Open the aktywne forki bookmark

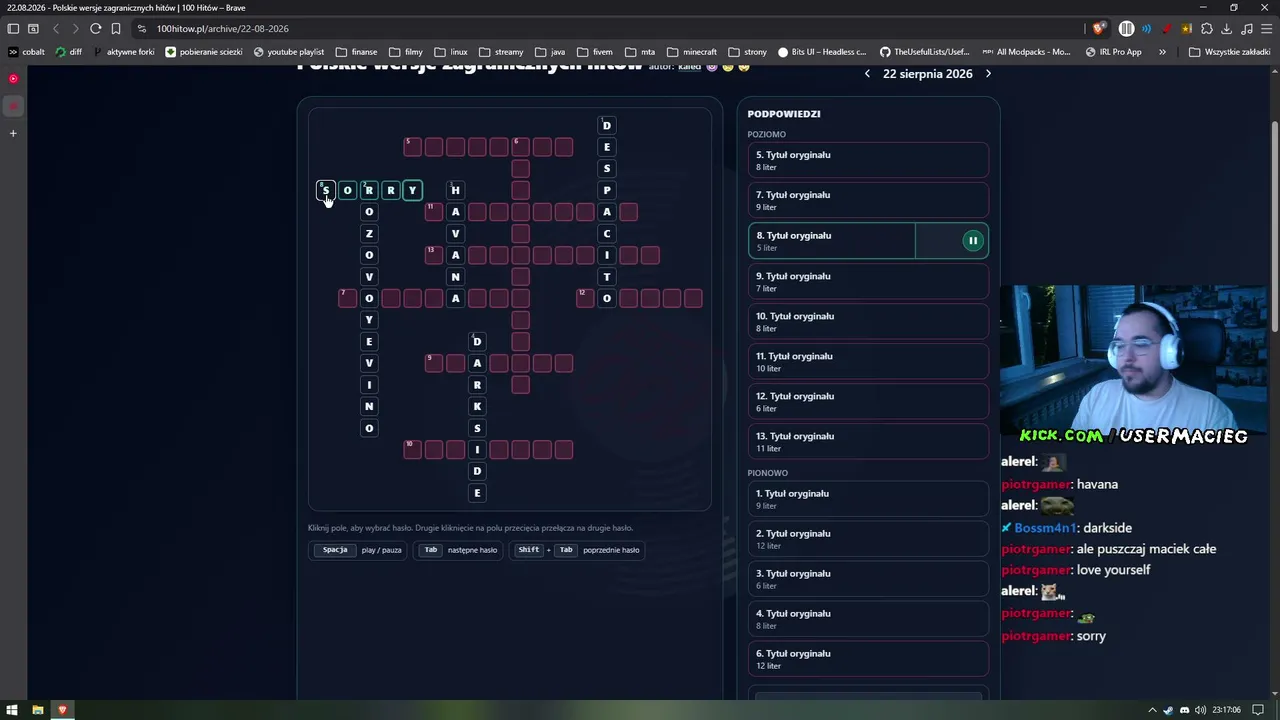pos(124,52)
